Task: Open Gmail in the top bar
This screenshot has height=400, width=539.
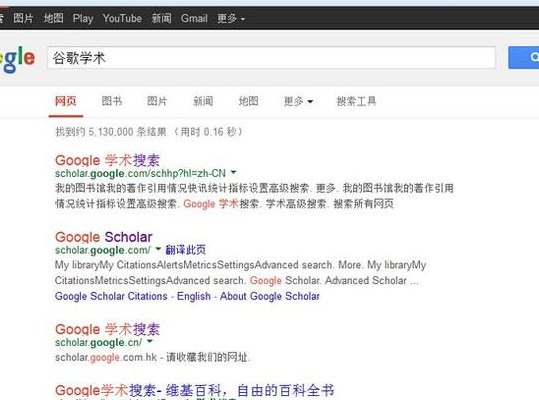Action: (x=194, y=18)
